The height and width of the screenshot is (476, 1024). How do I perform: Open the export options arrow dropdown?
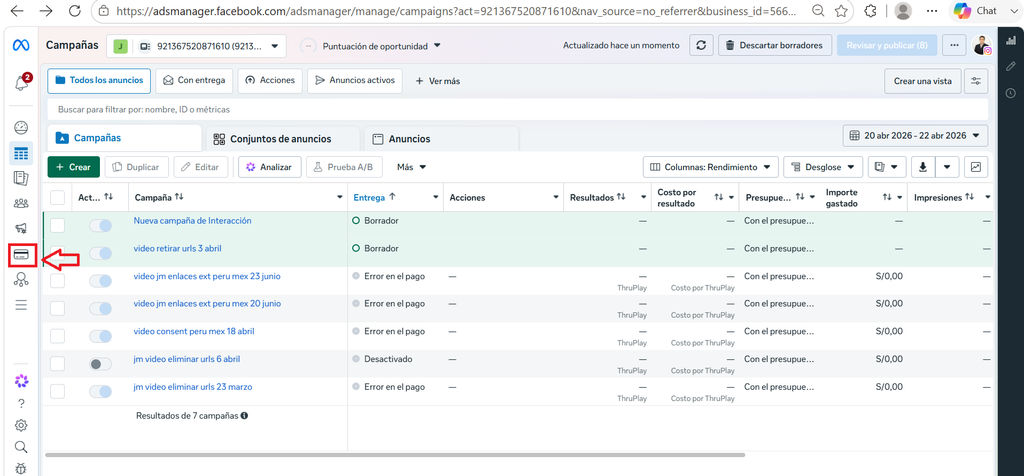pos(947,167)
